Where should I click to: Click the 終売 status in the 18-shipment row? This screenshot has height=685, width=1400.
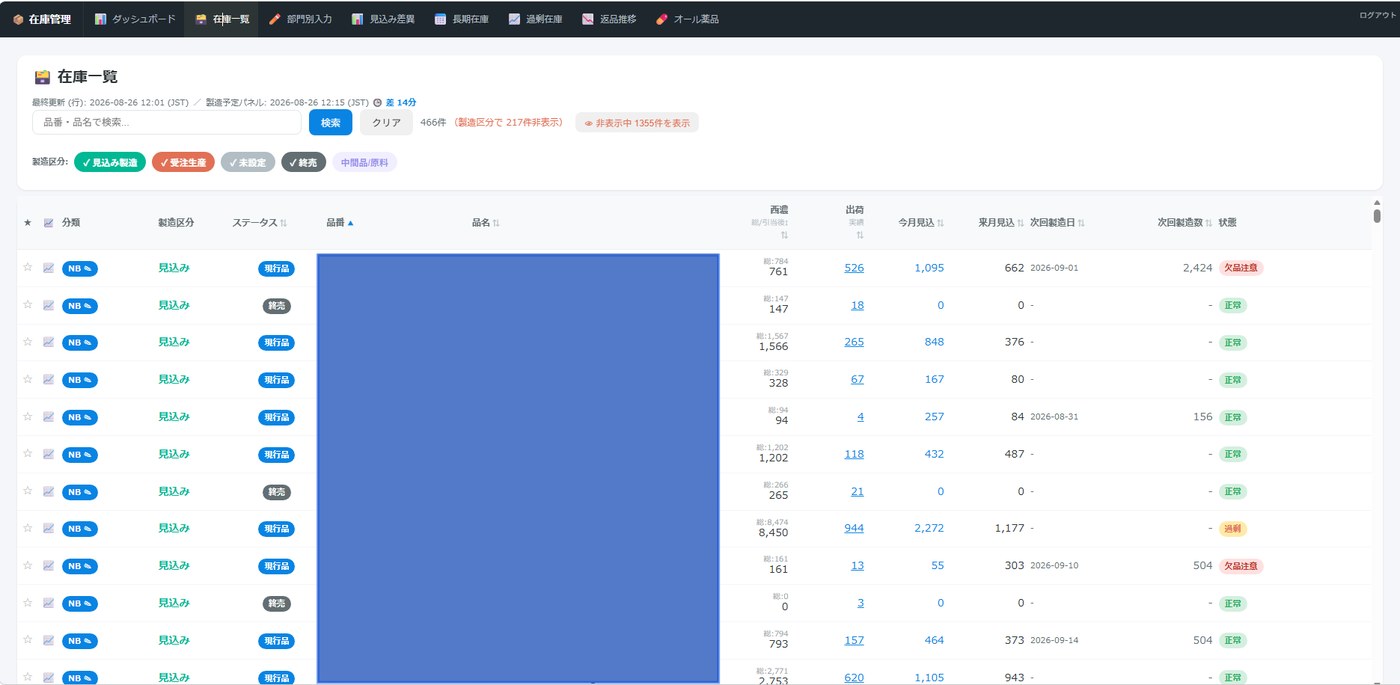click(277, 306)
